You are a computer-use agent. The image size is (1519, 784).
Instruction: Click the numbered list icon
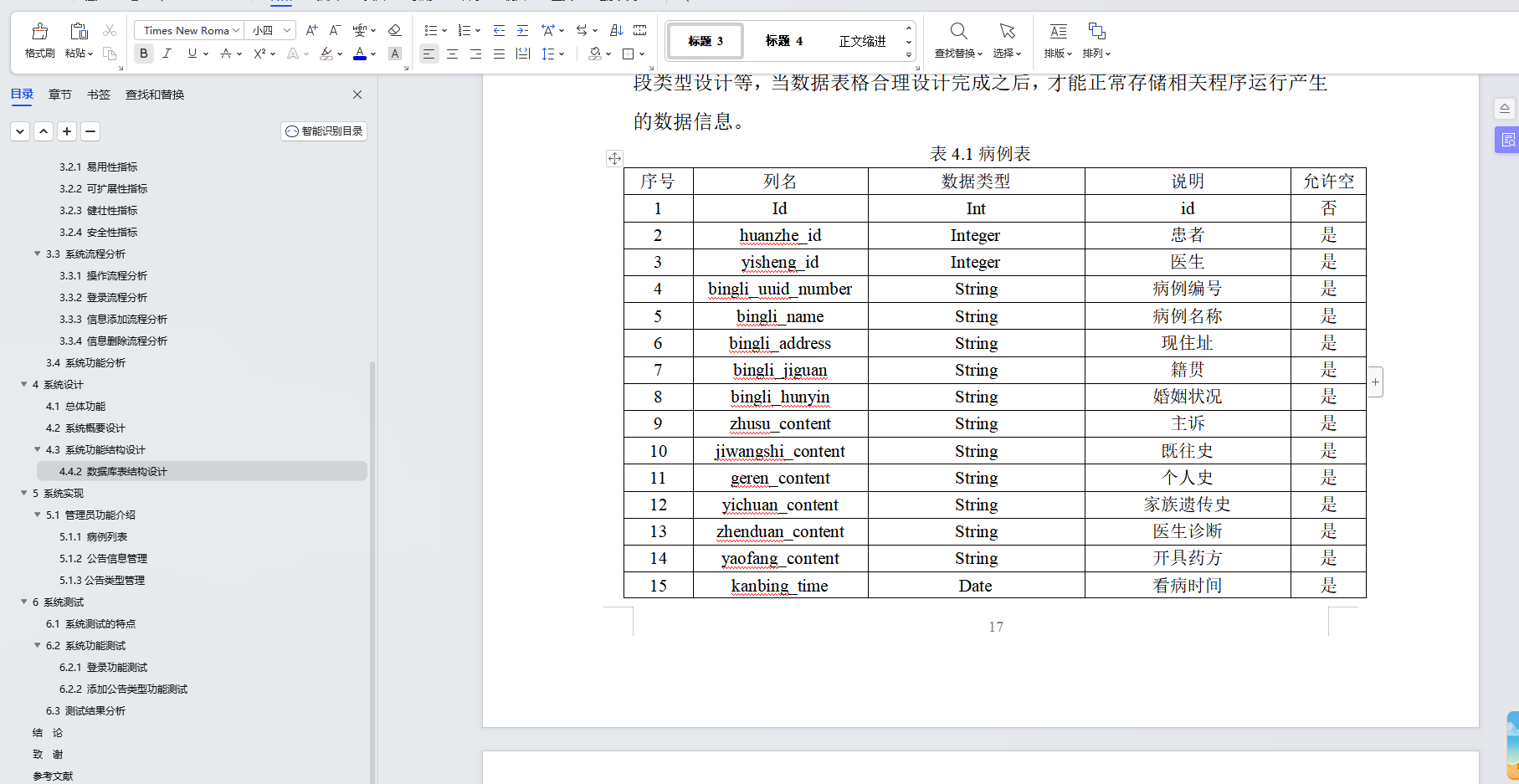[x=464, y=31]
